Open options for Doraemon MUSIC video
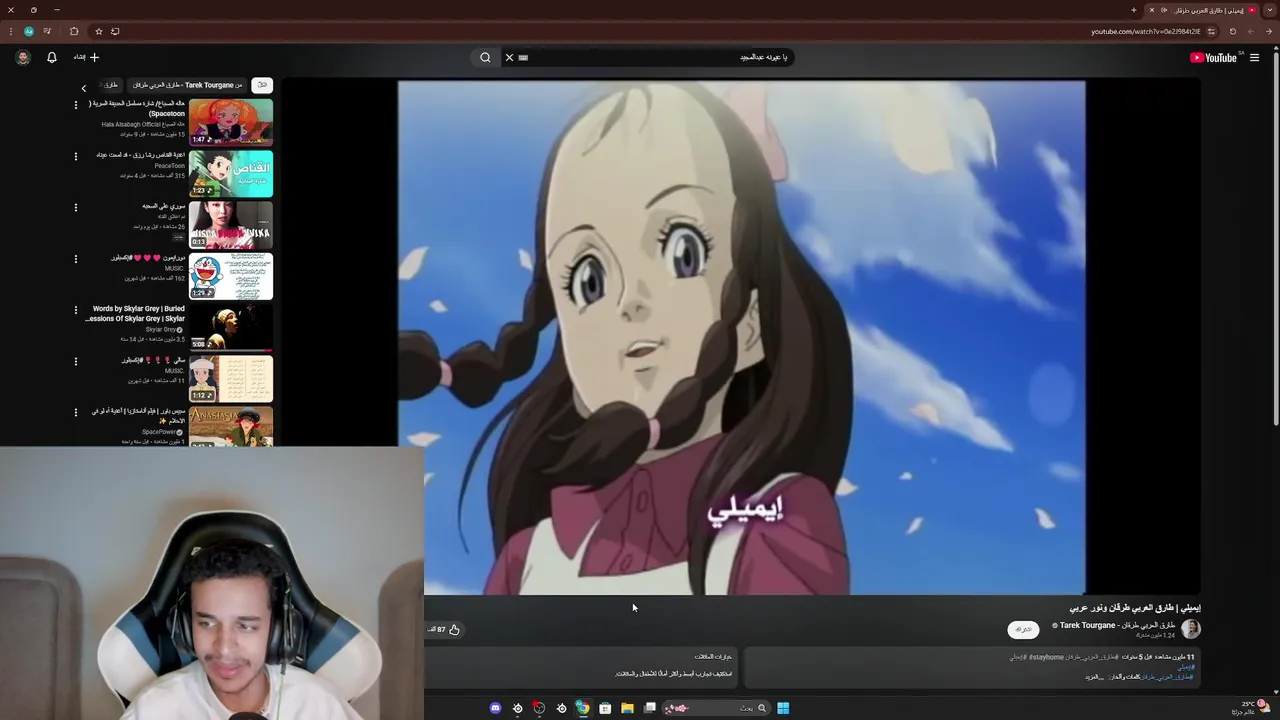Viewport: 1280px width, 720px height. point(75,259)
